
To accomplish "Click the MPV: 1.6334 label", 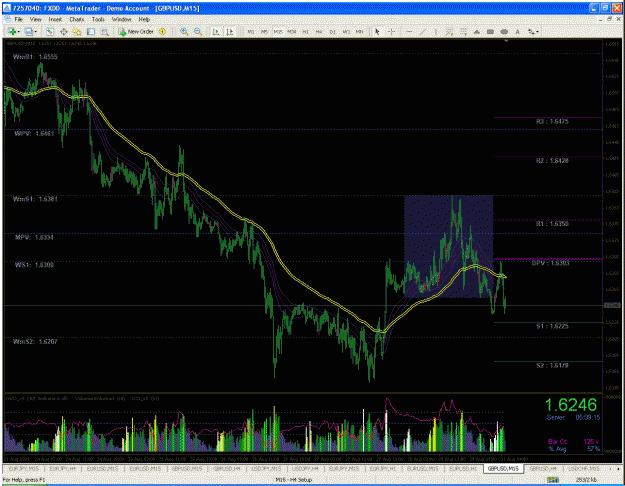I will point(34,238).
